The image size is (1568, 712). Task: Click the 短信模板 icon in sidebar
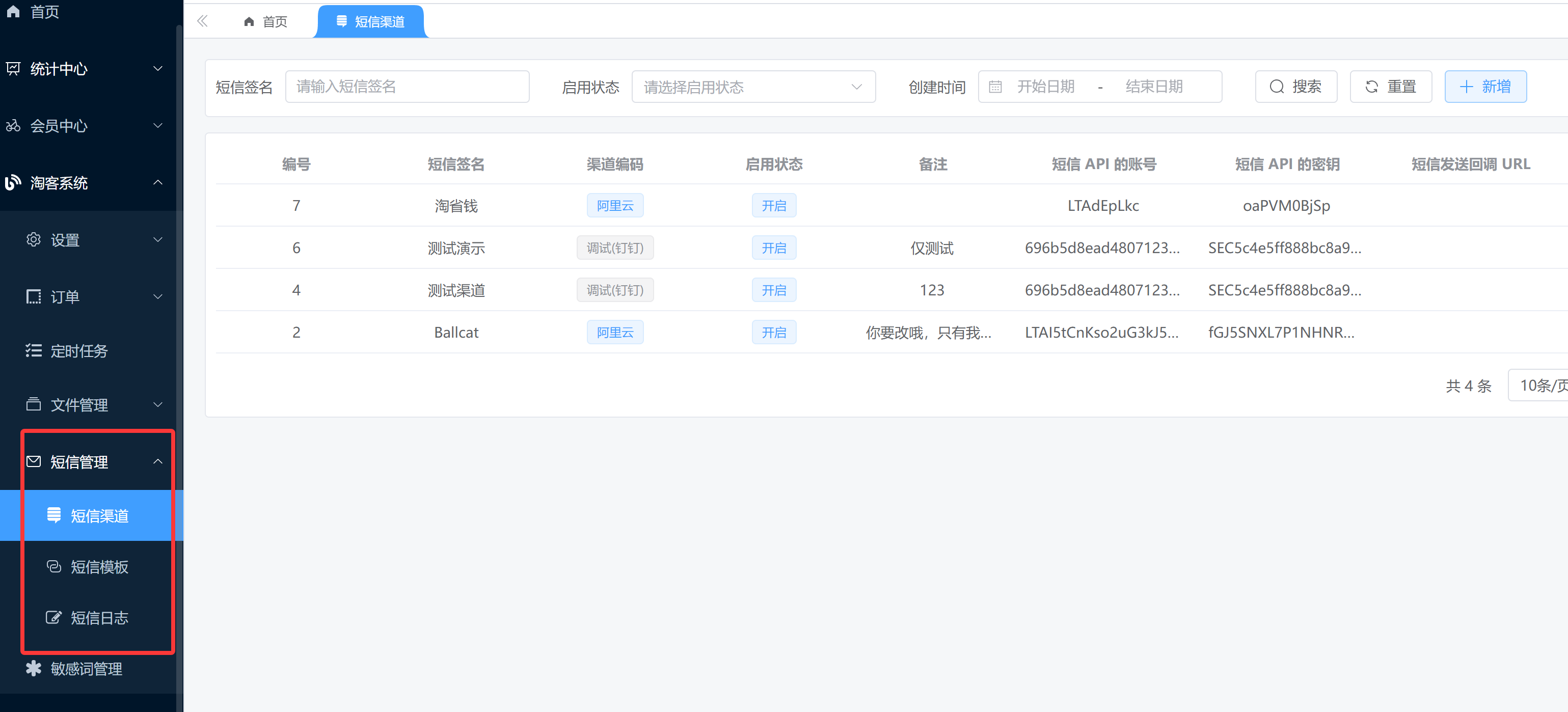tap(53, 566)
